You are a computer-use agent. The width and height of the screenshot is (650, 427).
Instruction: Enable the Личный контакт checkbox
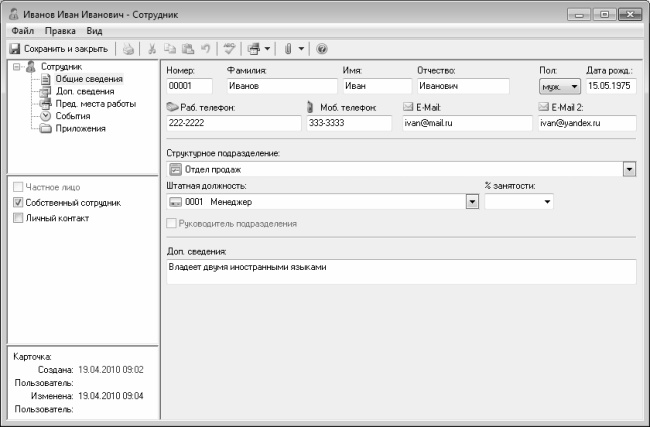[19, 218]
